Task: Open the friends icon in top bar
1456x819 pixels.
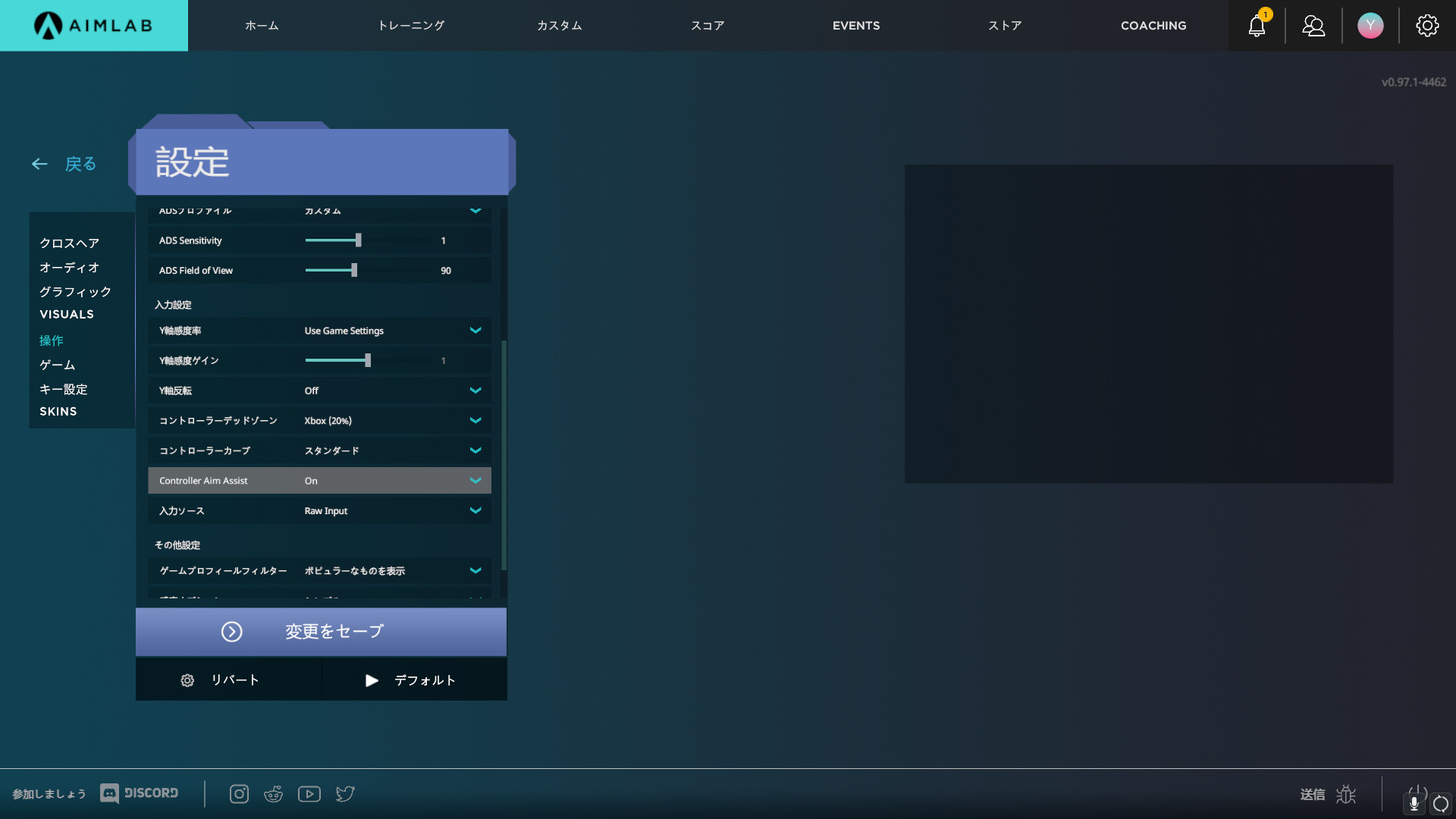Action: pos(1313,26)
